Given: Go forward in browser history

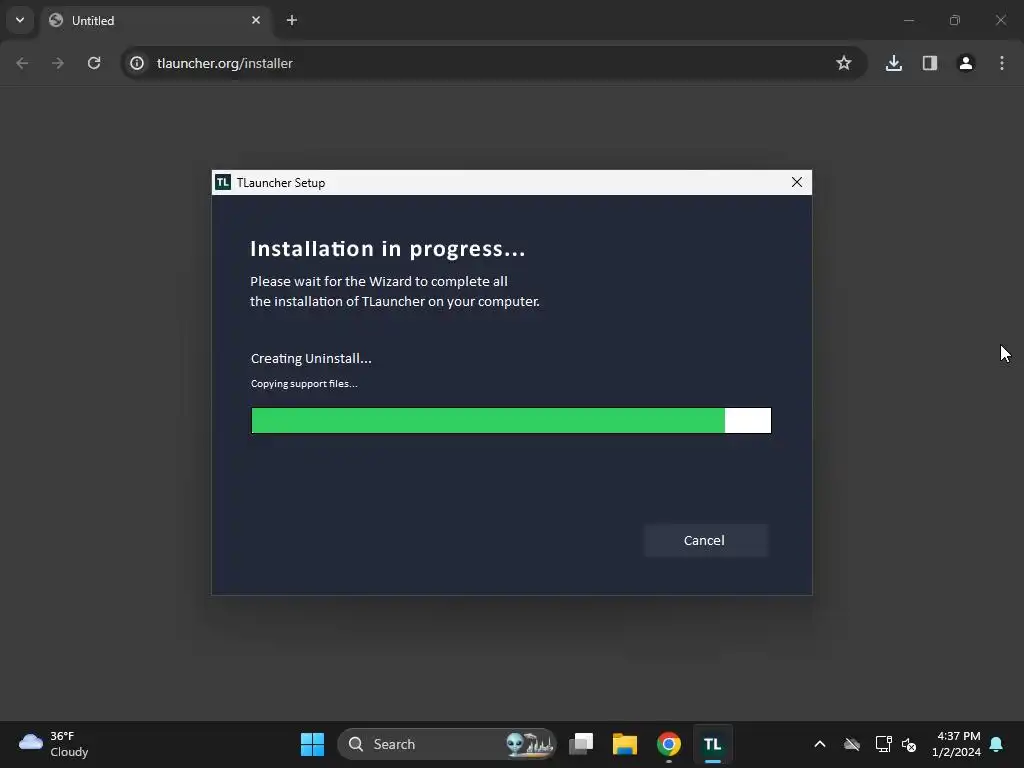Looking at the screenshot, I should click(x=58, y=63).
